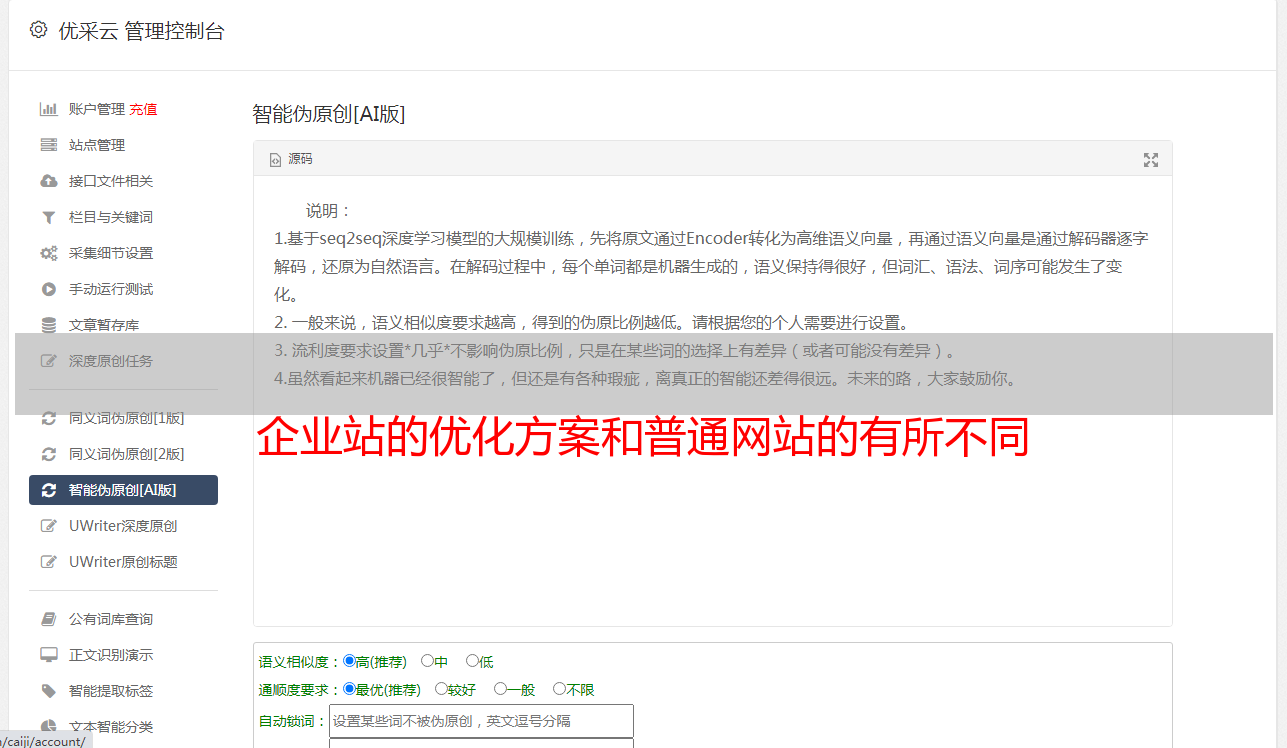Click the refresh icon for 同义词伪原创[2版]
The height and width of the screenshot is (748, 1287).
coord(48,454)
